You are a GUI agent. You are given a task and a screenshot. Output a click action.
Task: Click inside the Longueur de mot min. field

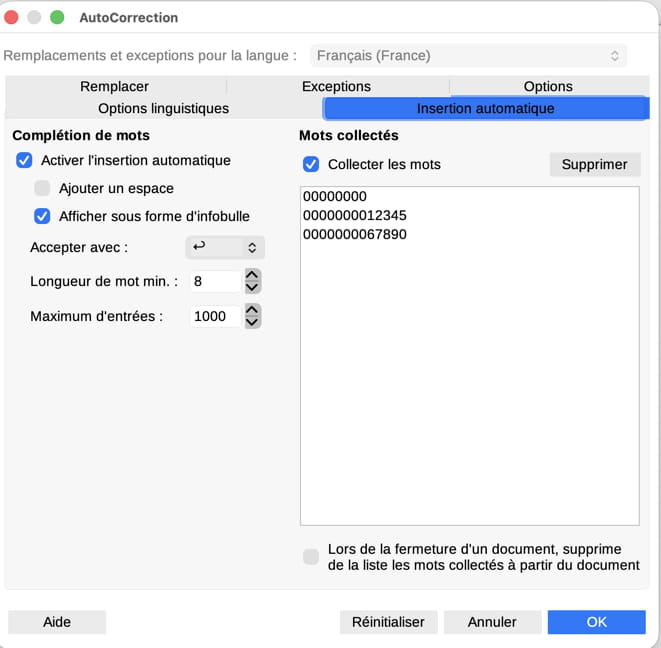pyautogui.click(x=217, y=281)
